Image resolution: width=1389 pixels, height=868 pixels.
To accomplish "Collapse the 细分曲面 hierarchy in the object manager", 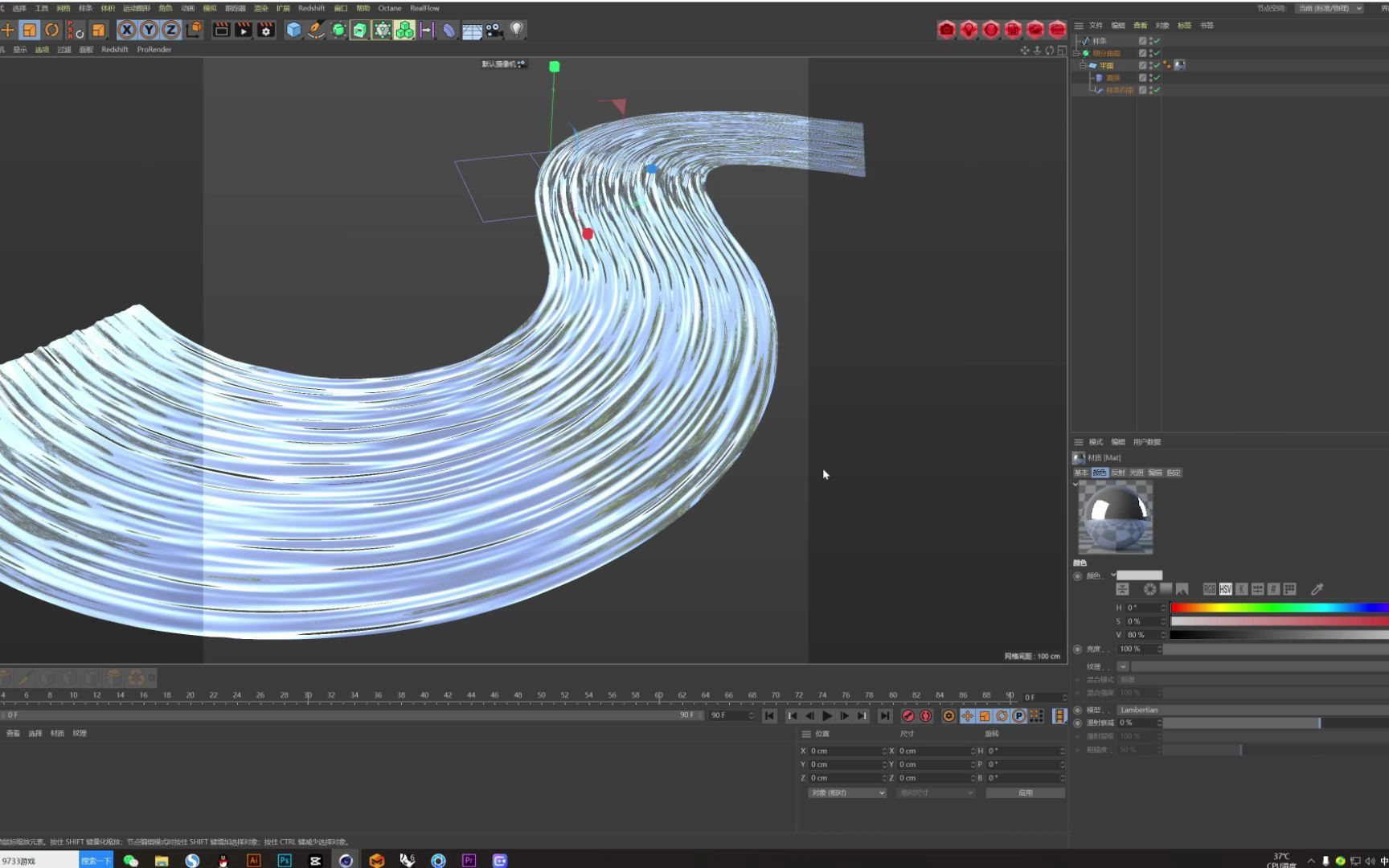I will [1076, 51].
